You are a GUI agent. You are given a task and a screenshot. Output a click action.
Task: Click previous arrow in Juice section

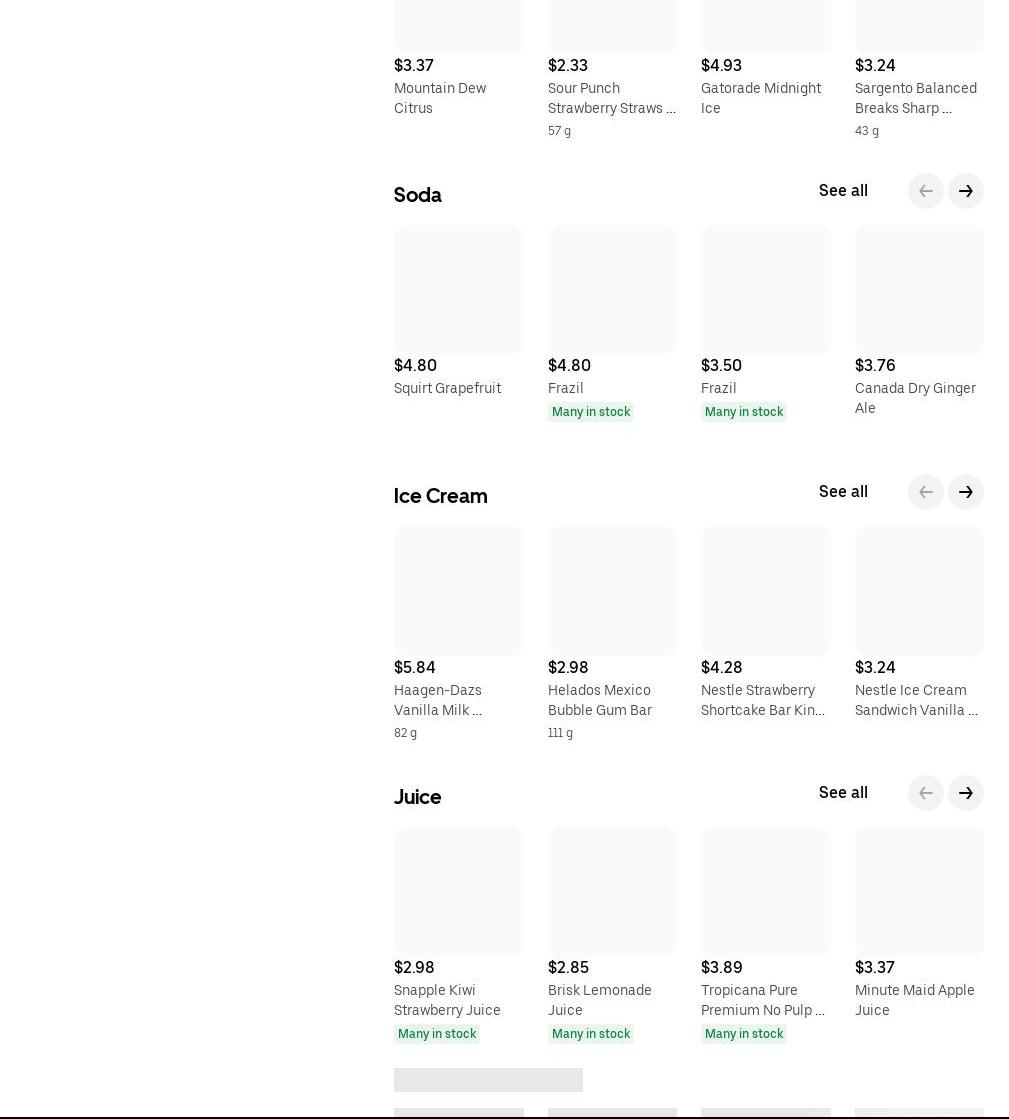pyautogui.click(x=926, y=793)
